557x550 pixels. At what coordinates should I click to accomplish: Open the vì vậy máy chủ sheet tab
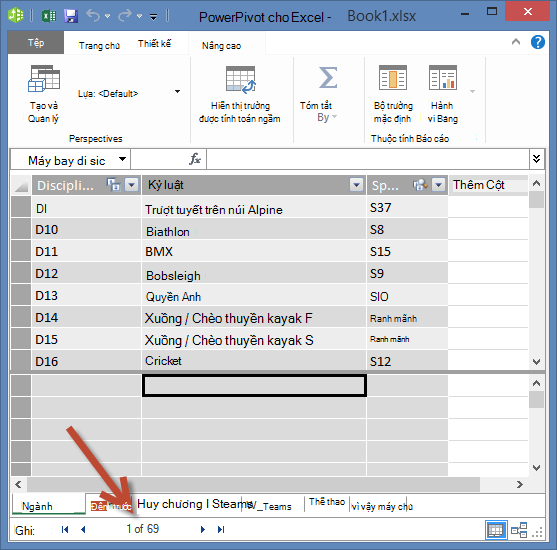pos(382,506)
